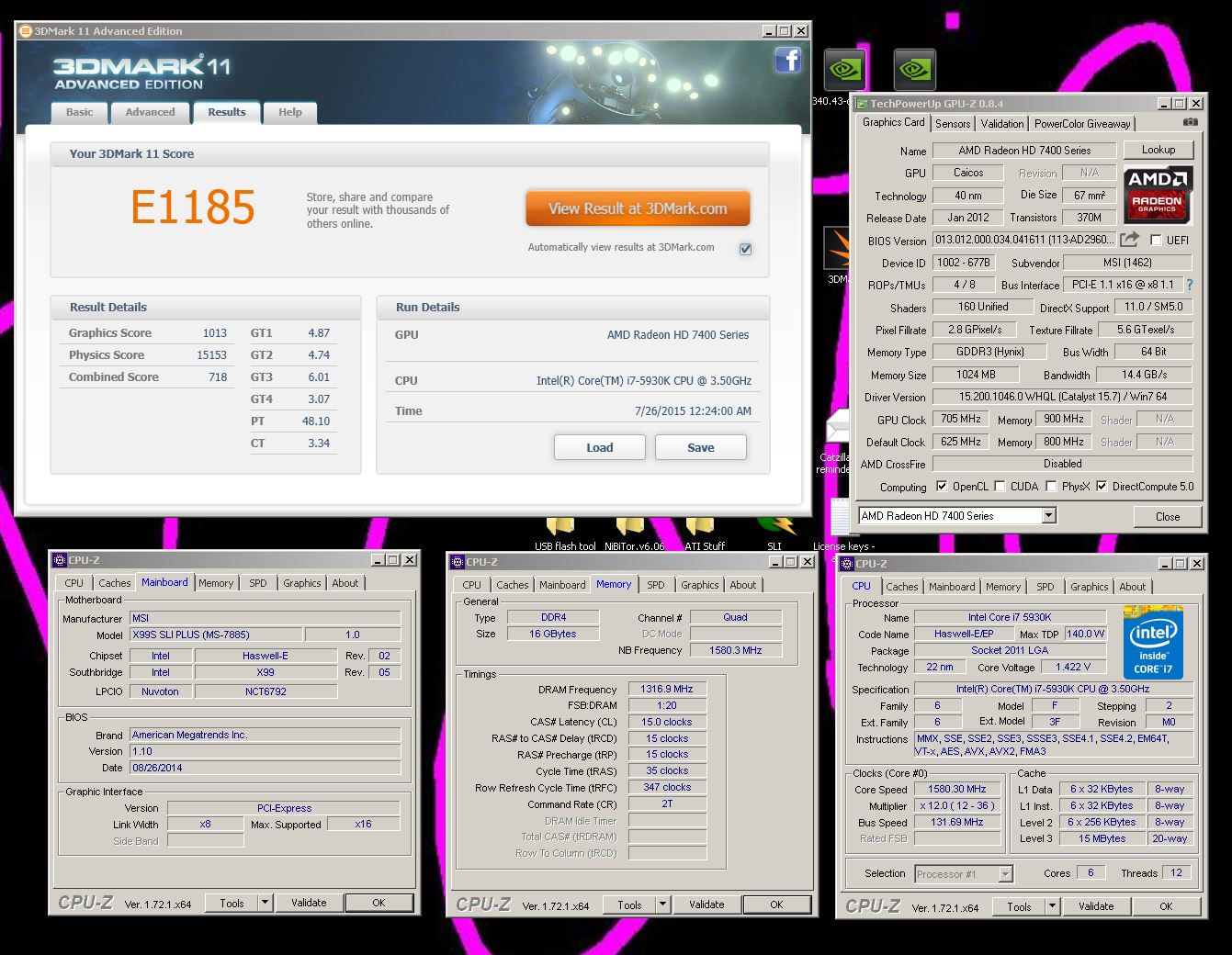Open SPD tab in CPU-Z Memory window
This screenshot has width=1232, height=955.
coord(656,585)
